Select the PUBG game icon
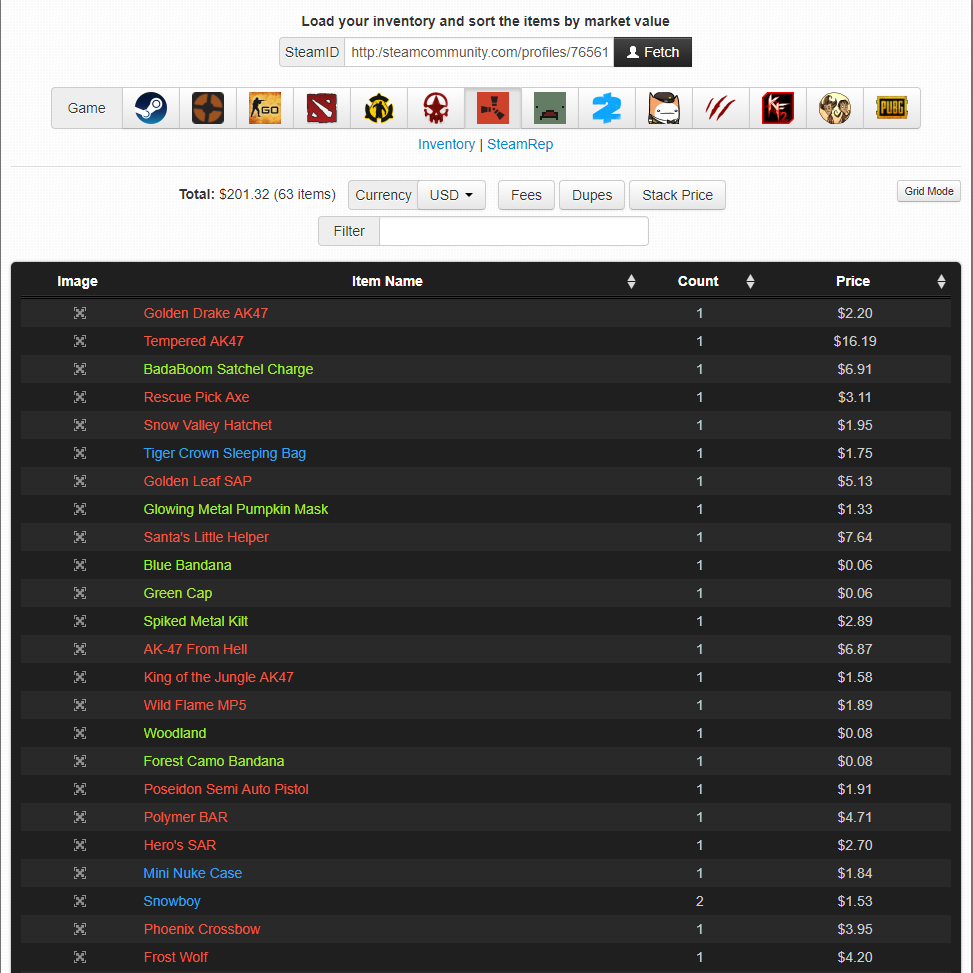This screenshot has height=973, width=973. click(892, 108)
